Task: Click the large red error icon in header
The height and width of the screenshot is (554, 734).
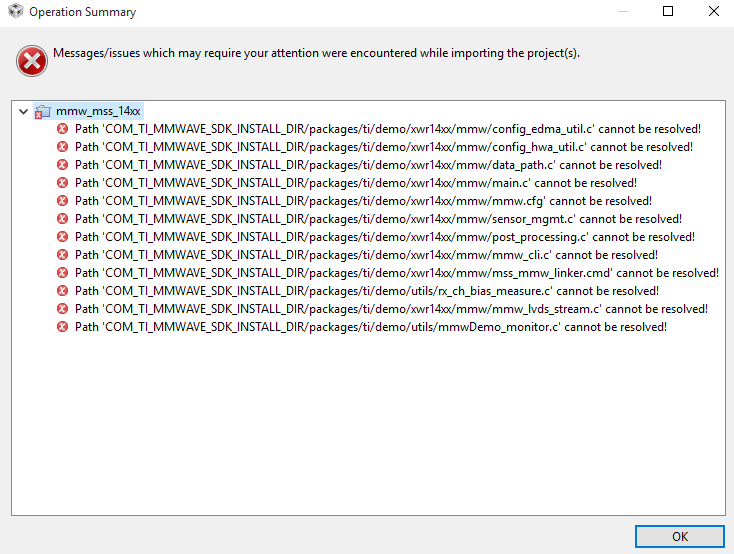Action: [x=32, y=61]
